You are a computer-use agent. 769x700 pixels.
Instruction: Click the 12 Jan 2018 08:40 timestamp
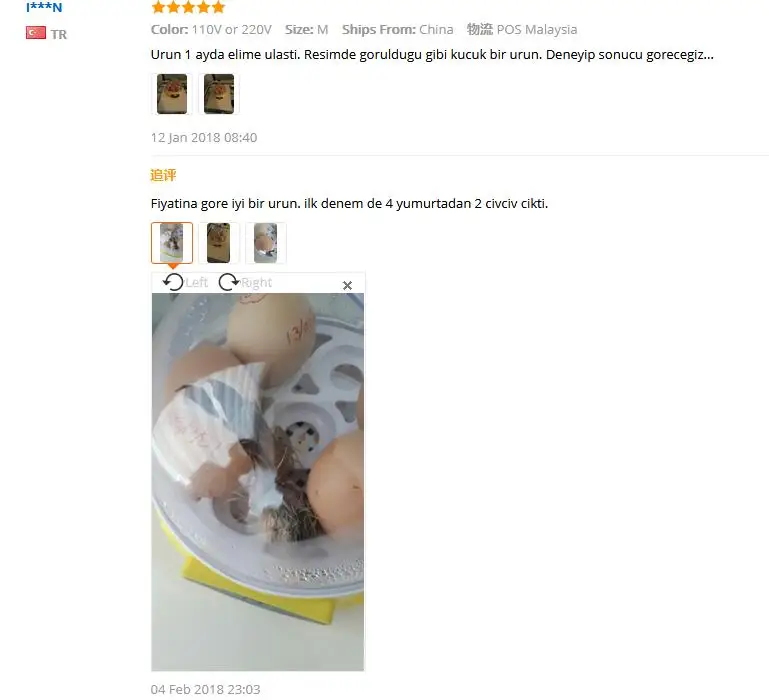coord(204,137)
